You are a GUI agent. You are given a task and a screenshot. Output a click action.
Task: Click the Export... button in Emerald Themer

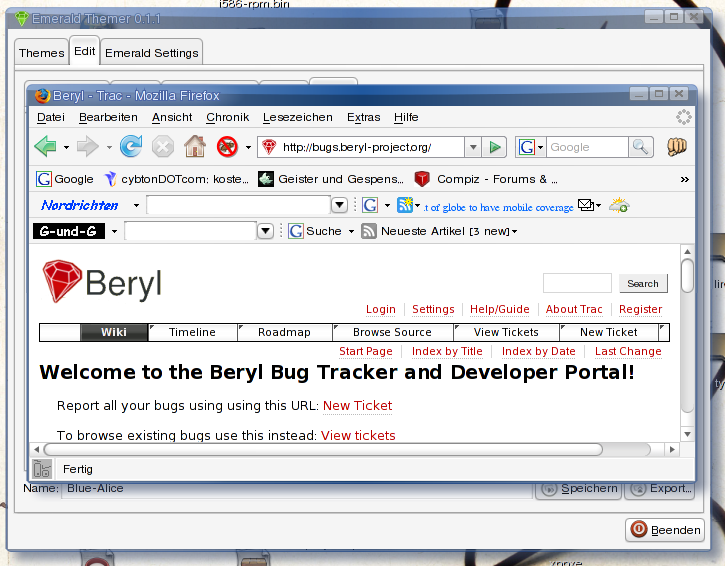[x=660, y=489]
